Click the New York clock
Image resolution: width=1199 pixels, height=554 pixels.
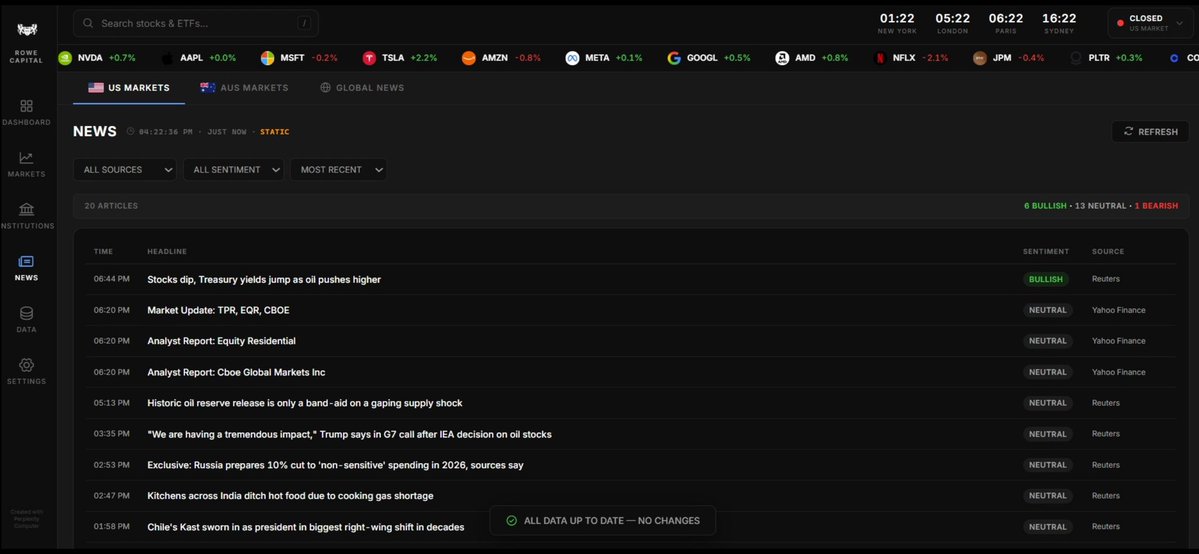click(x=897, y=23)
